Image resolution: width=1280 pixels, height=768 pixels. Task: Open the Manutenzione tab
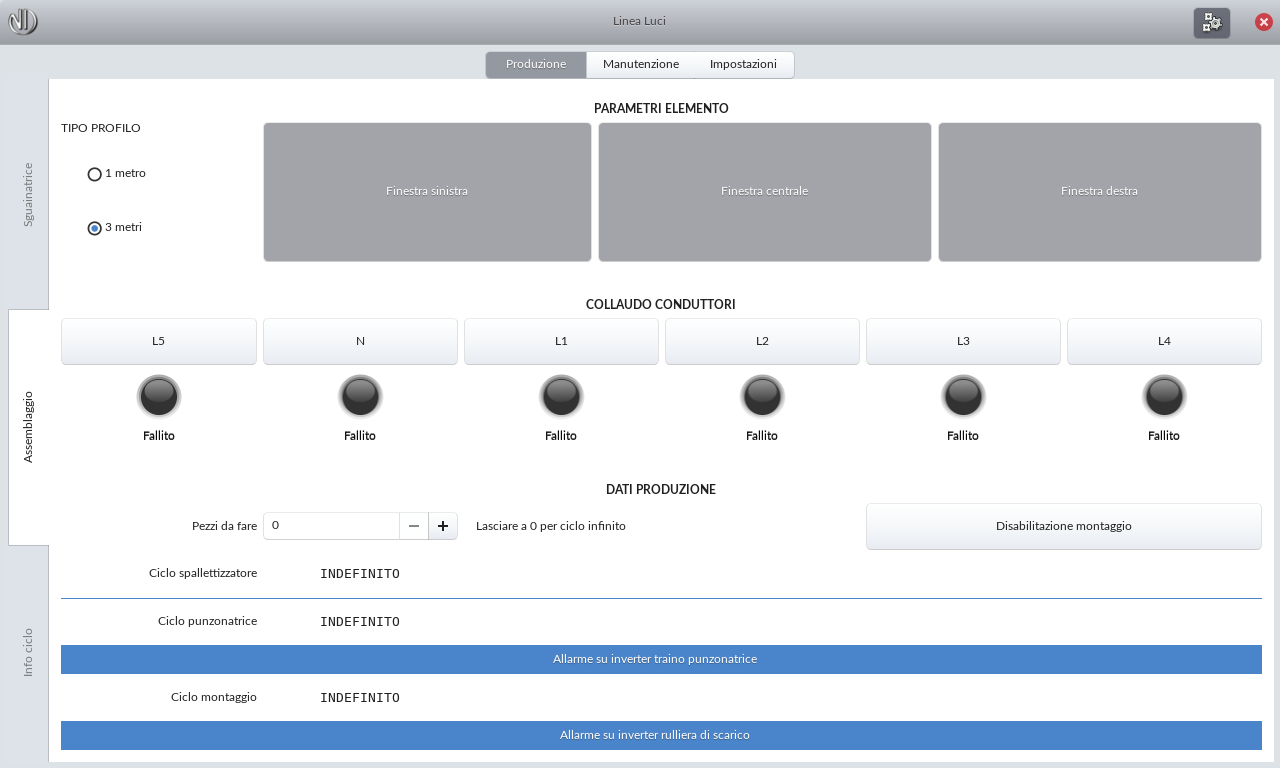[x=641, y=64]
